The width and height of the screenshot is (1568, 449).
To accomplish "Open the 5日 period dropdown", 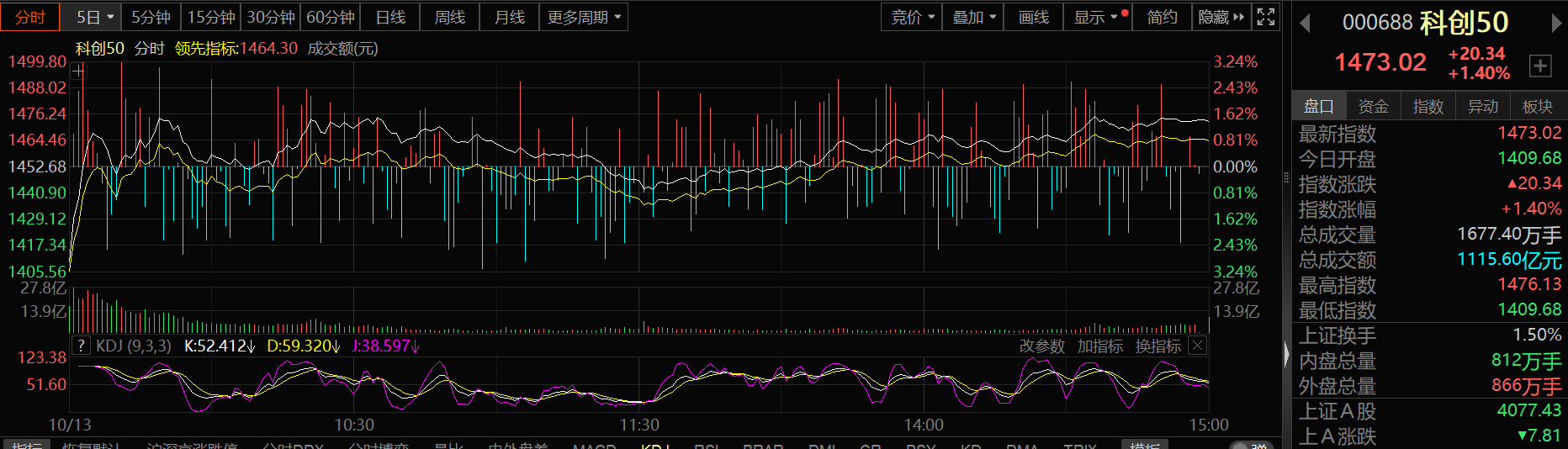I will coord(95,17).
